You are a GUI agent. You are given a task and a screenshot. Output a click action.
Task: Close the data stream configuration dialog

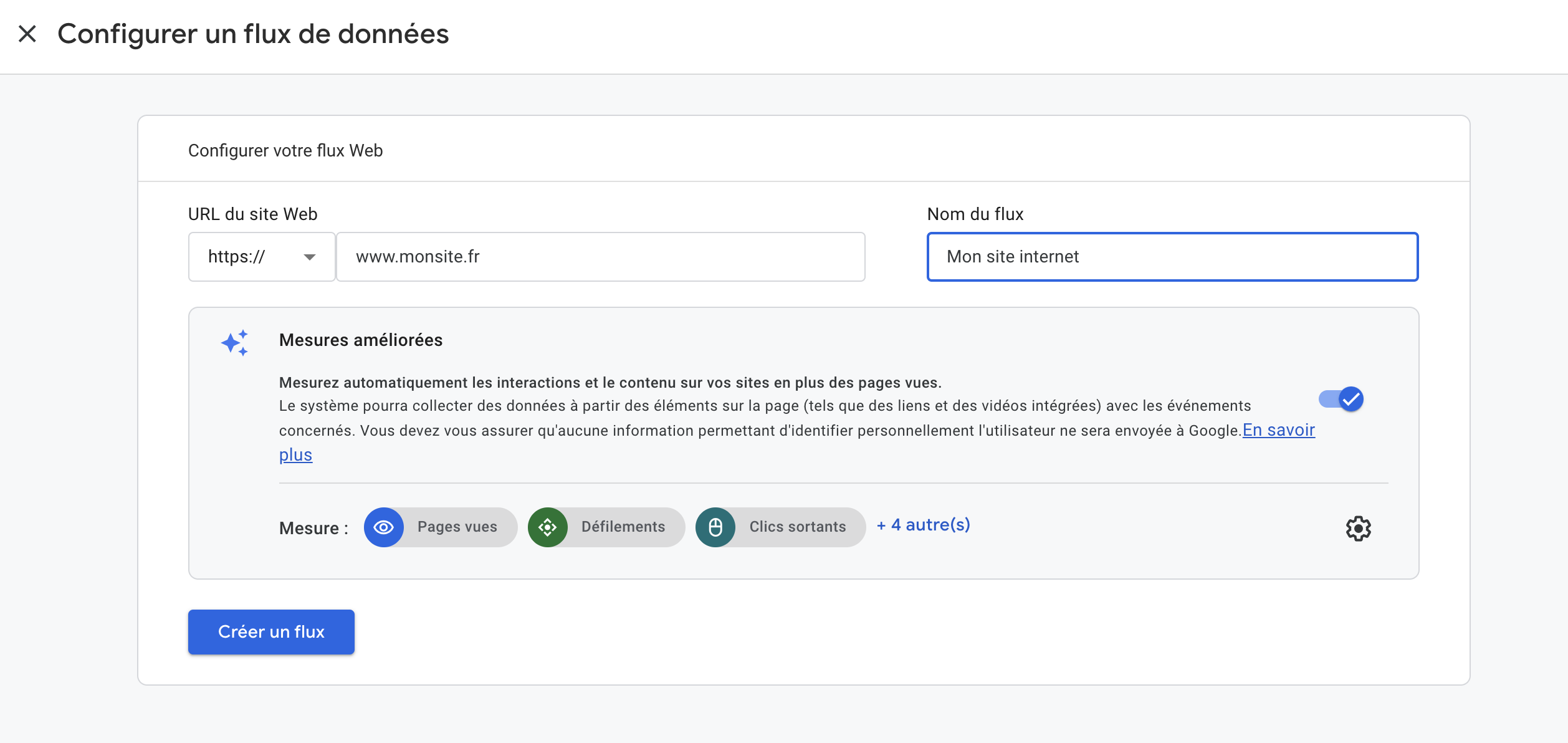tap(27, 34)
